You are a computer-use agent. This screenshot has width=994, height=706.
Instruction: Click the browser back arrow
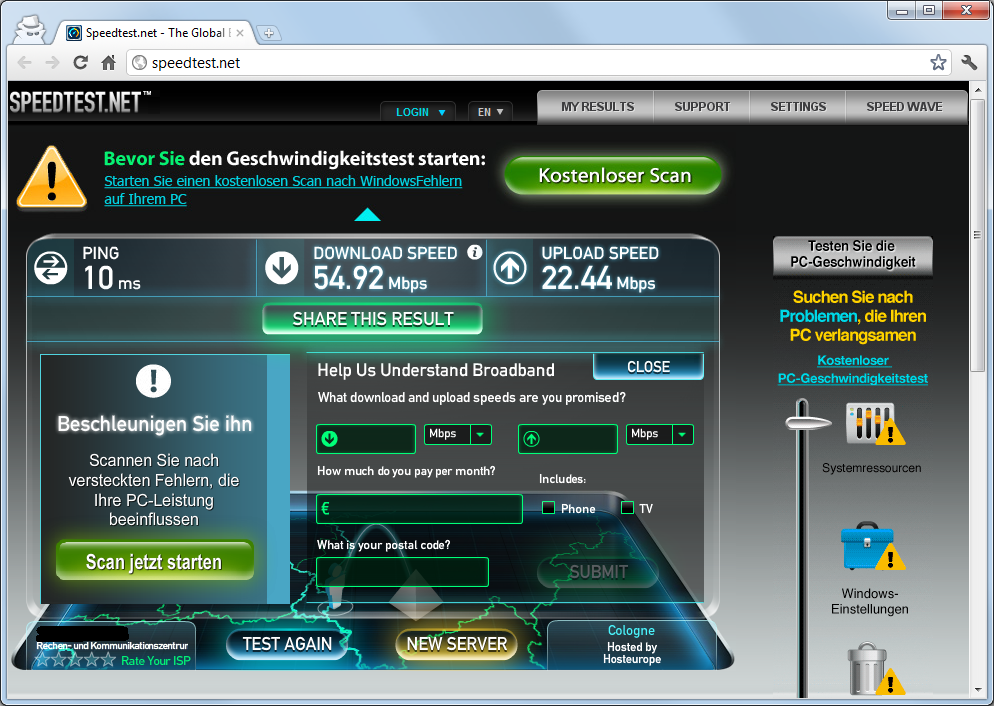25,63
